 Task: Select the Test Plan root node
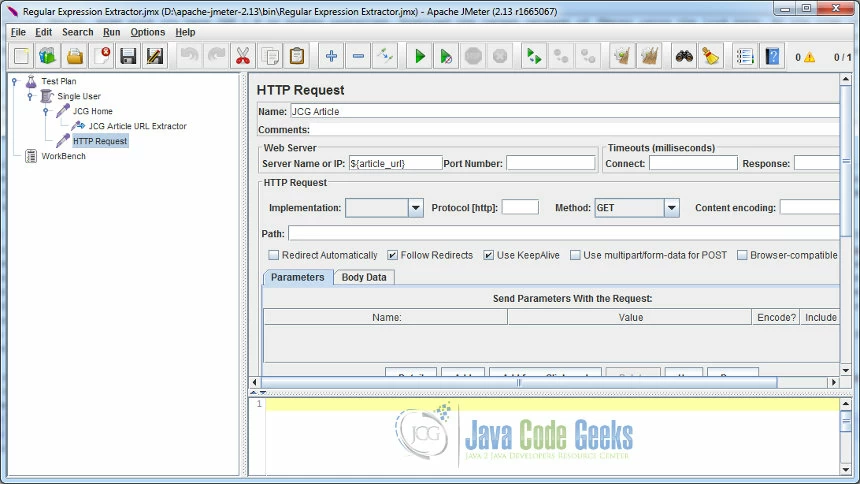point(59,81)
